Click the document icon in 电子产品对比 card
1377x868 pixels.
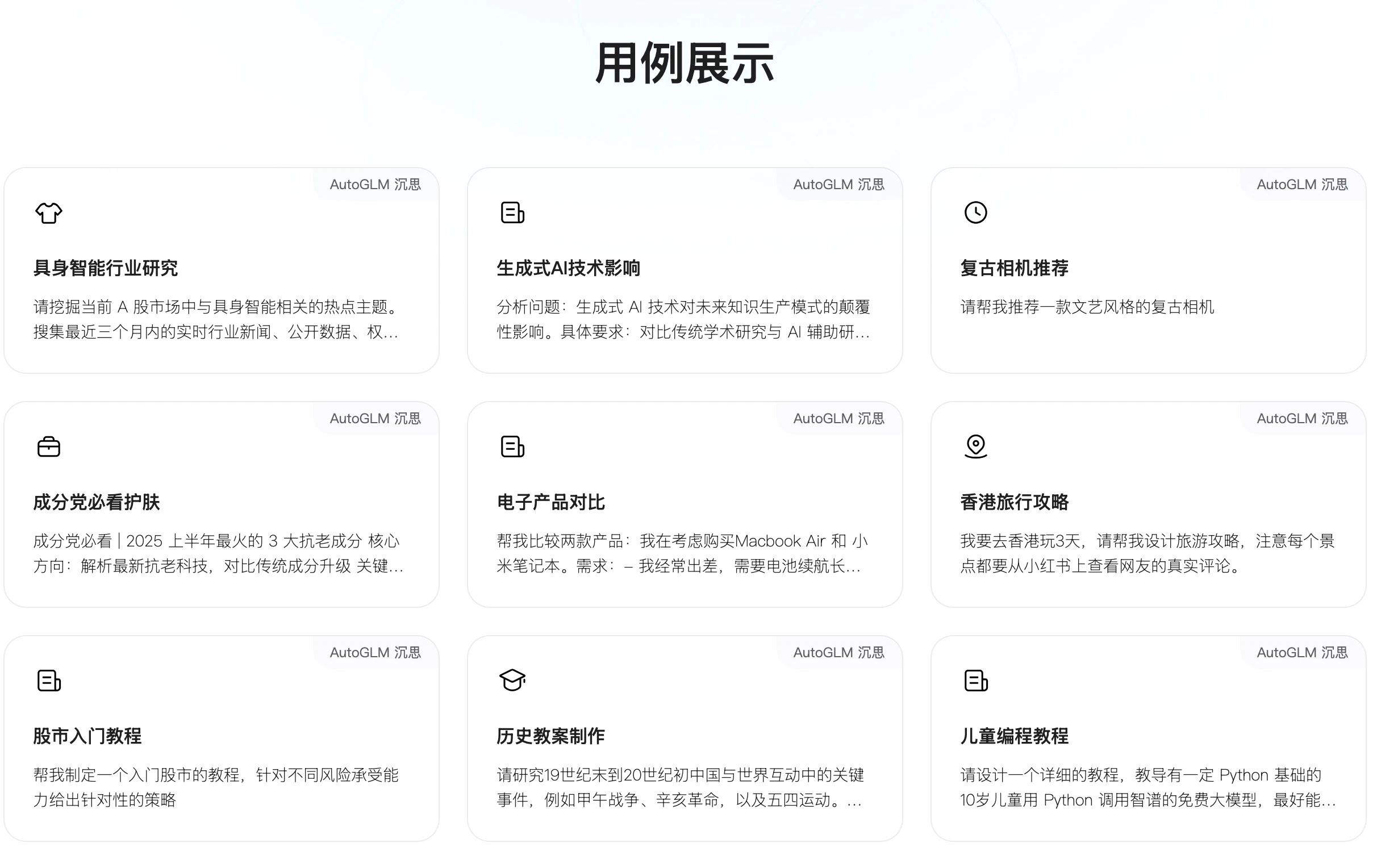coord(512,446)
